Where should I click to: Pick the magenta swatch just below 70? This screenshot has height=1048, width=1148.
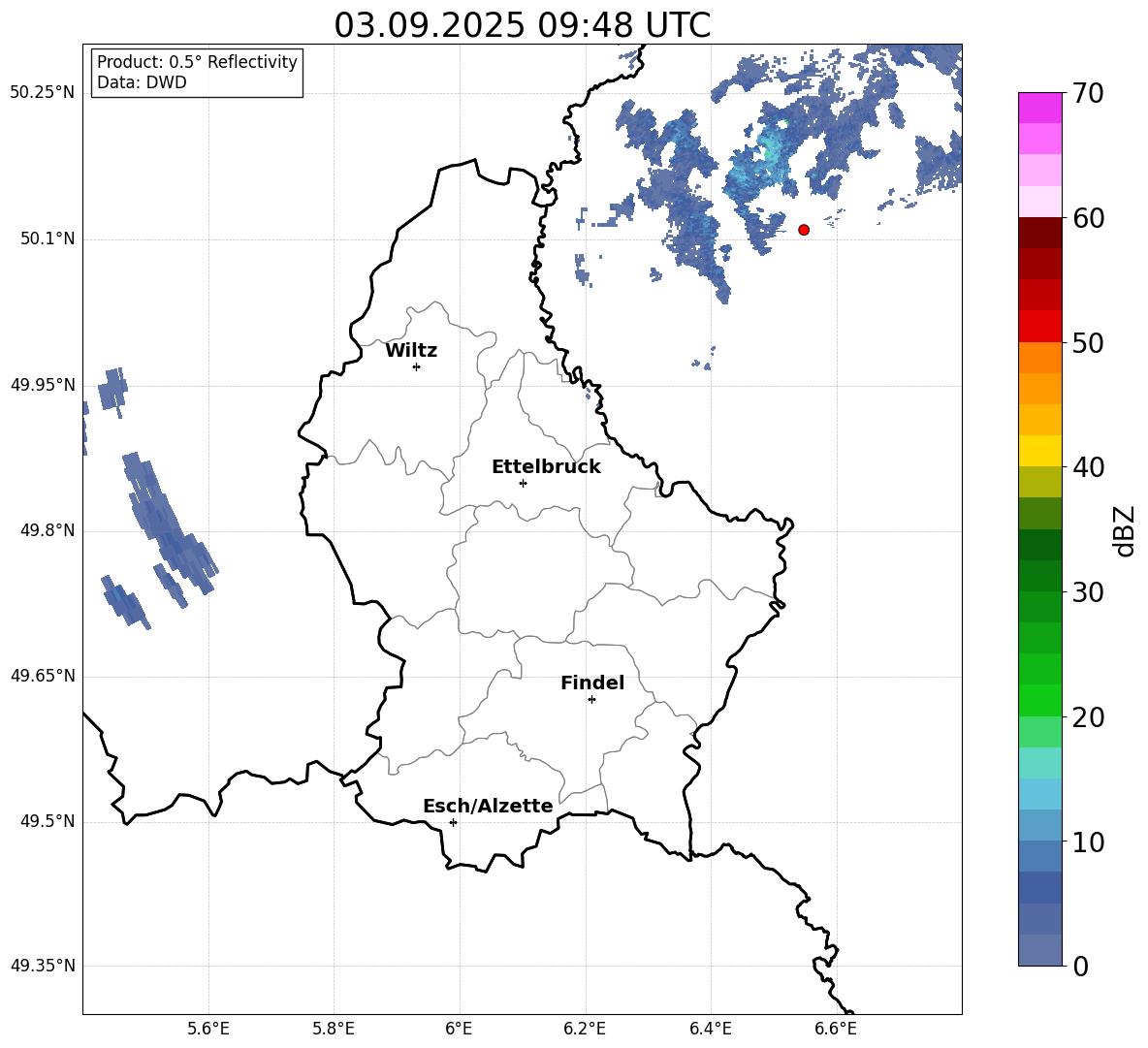pos(1039,109)
